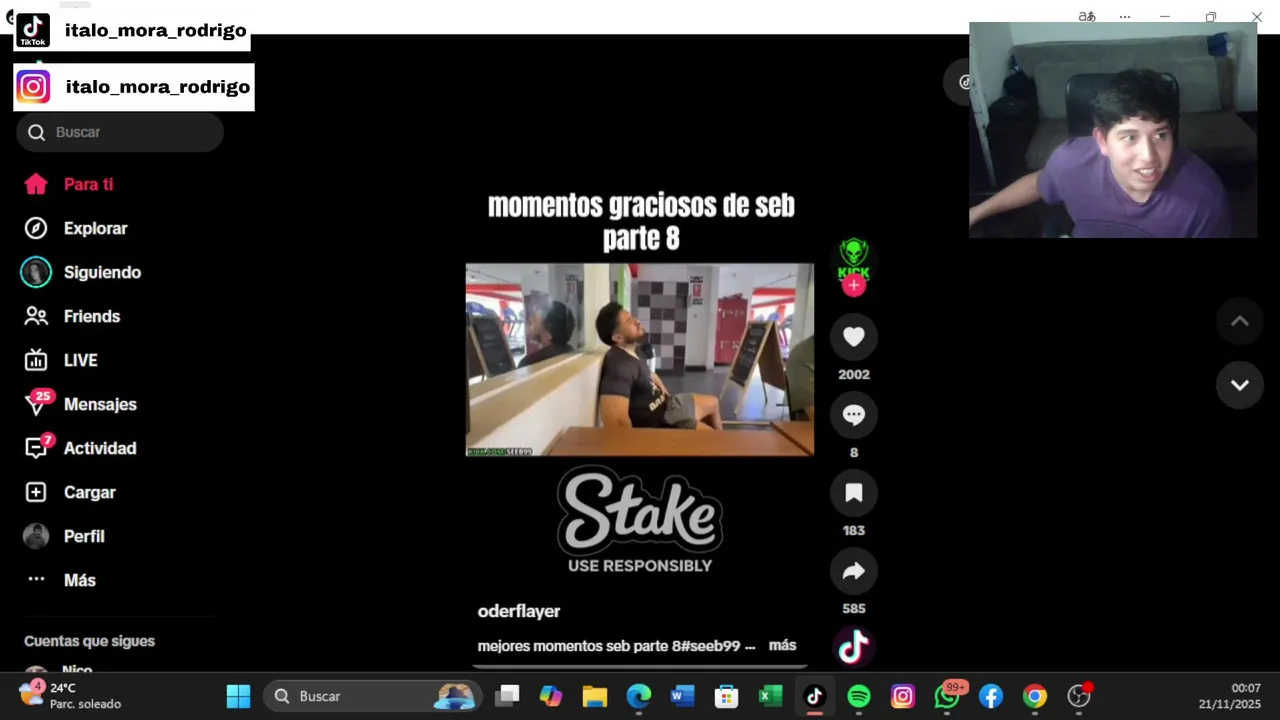Share the video with the arrow icon
The image size is (1280, 720).
coord(853,571)
